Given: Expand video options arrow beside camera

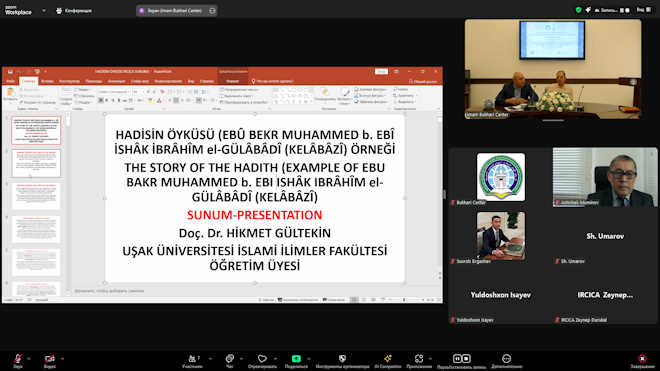Looking at the screenshot, I should pyautogui.click(x=62, y=359).
